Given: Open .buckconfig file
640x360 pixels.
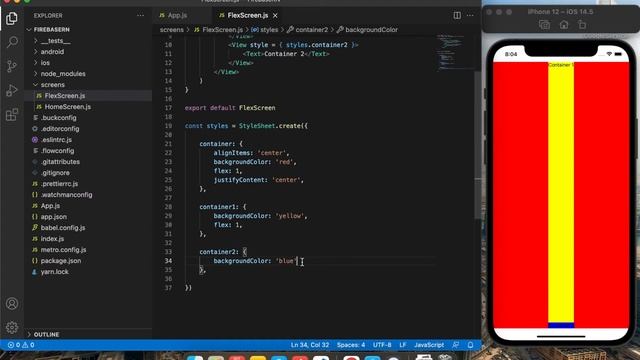Looking at the screenshot, I should coord(58,118).
